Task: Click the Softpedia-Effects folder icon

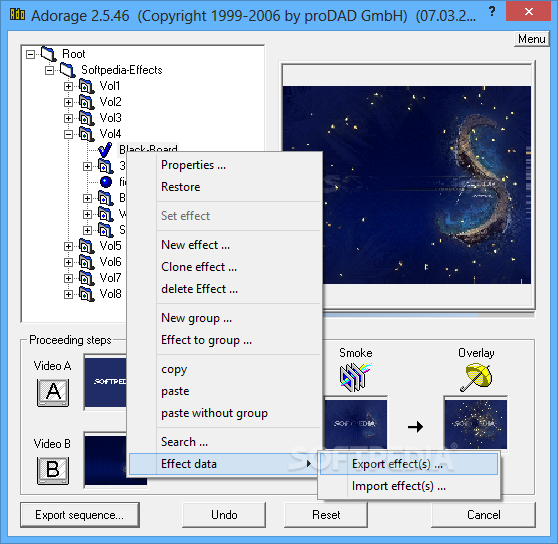Action: [67, 70]
